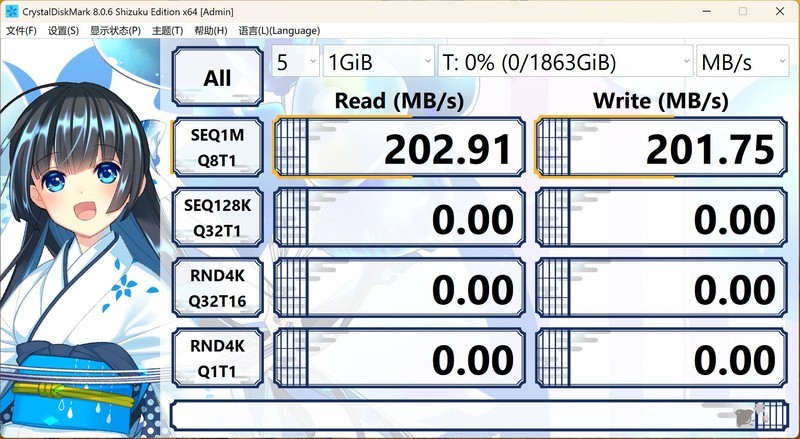Start the RND4K Q1T1 test

217,358
